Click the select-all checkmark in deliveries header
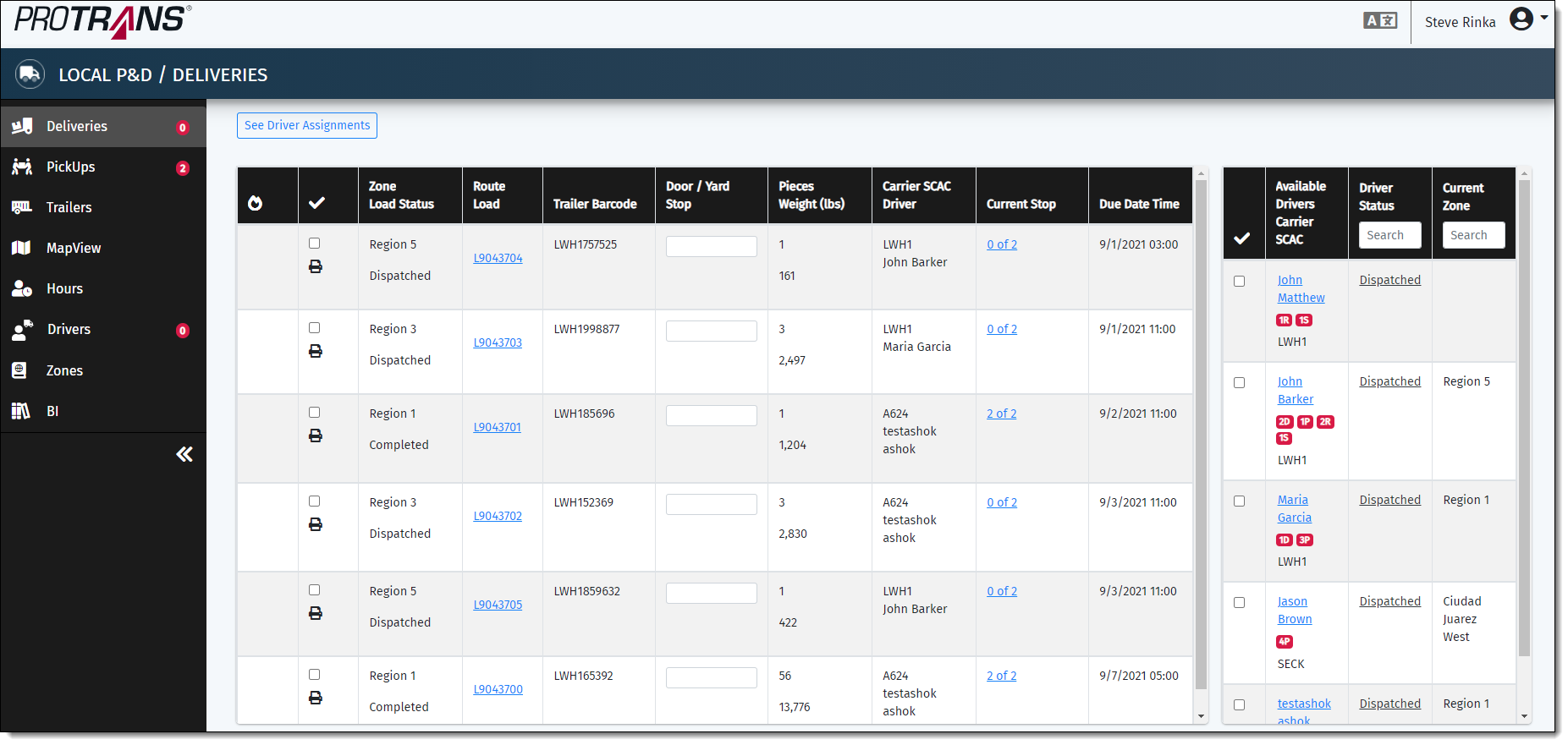This screenshot has width=1568, height=745. coord(316,203)
